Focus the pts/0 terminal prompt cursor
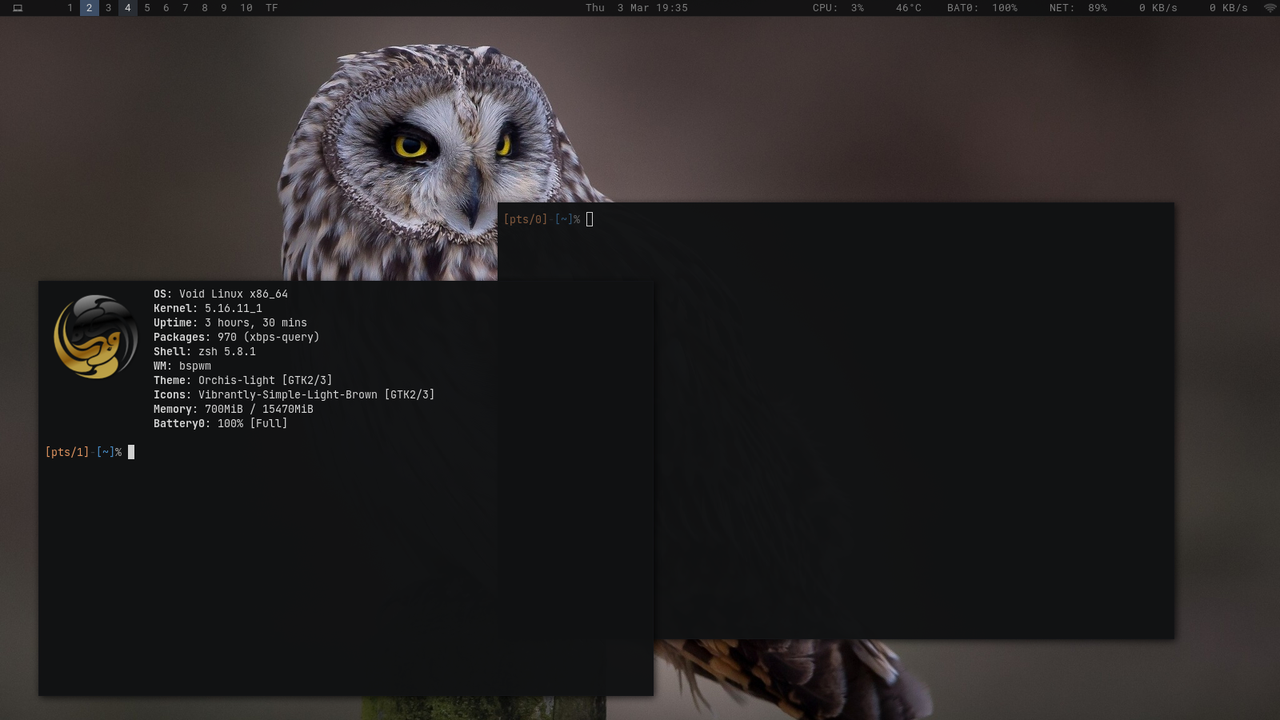 coord(590,219)
